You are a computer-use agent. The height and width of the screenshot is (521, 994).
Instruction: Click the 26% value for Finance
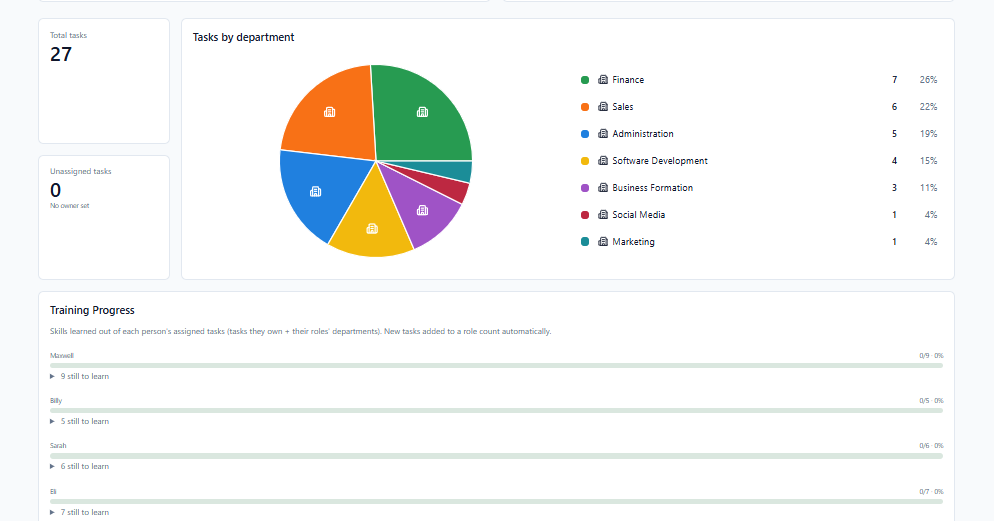coord(928,80)
